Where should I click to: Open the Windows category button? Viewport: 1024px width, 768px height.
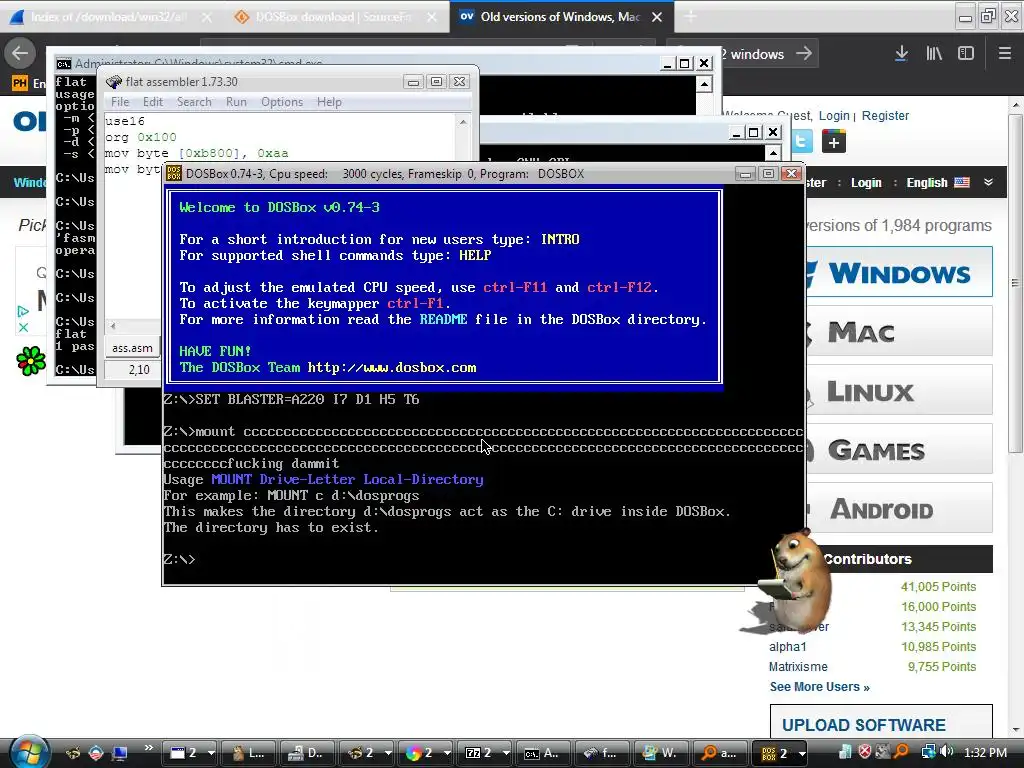point(899,272)
